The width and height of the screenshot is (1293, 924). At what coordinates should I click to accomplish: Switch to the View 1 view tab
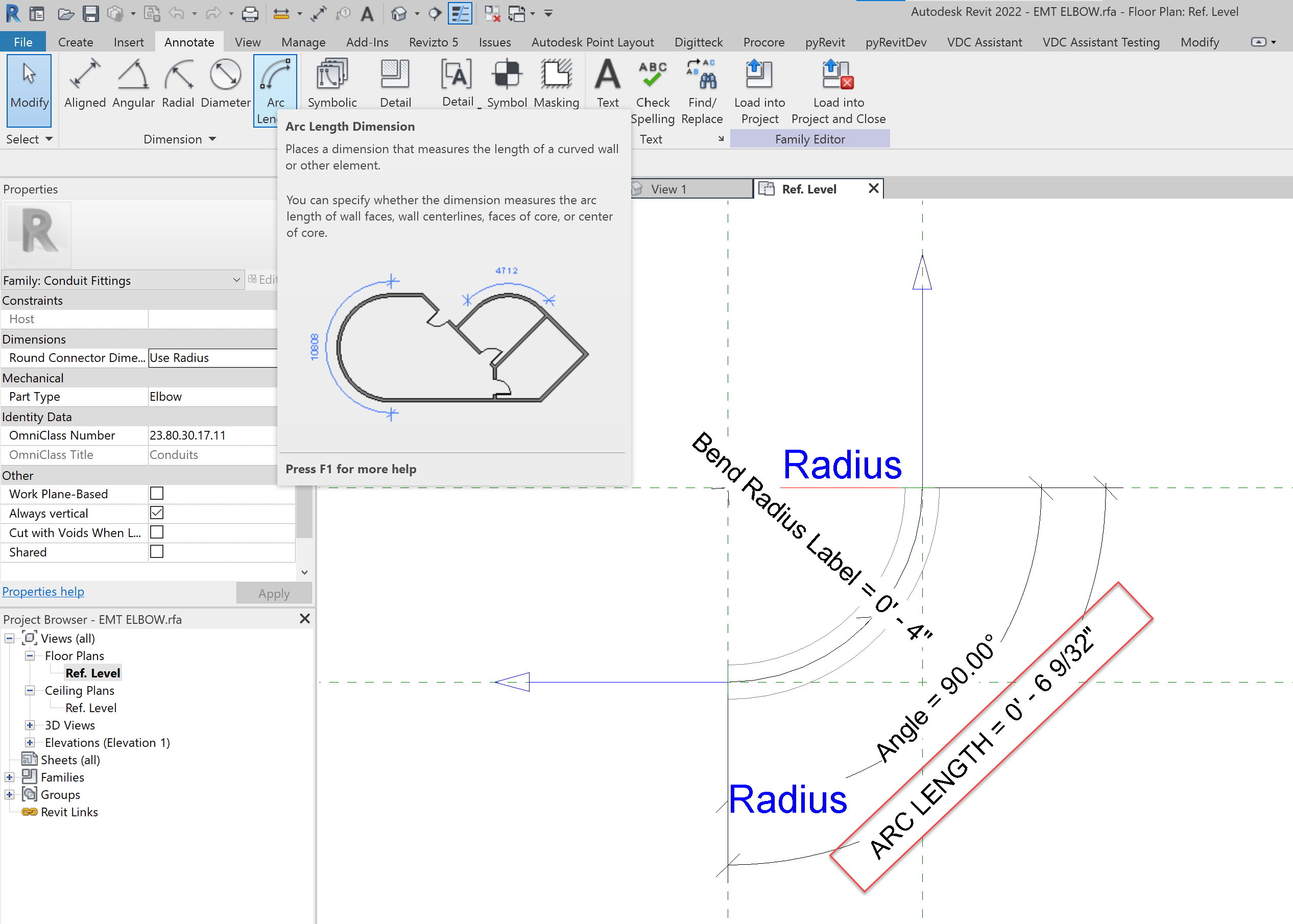pyautogui.click(x=691, y=189)
